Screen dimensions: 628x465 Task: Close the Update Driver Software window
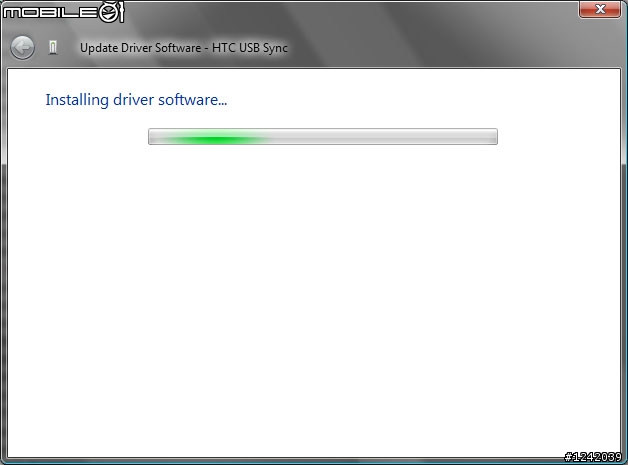click(x=600, y=9)
